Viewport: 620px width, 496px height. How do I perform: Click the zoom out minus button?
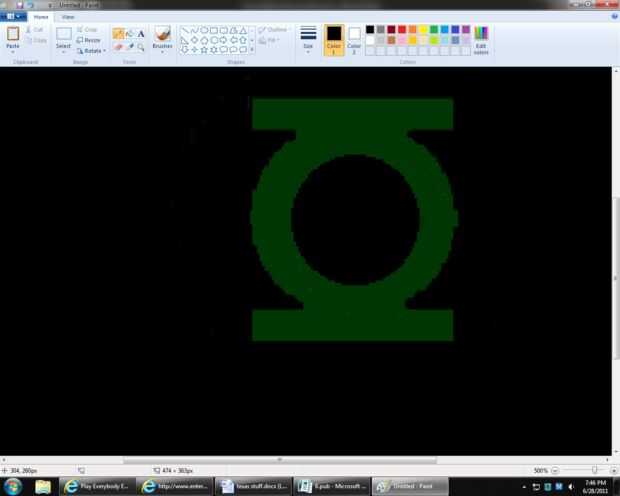click(555, 470)
